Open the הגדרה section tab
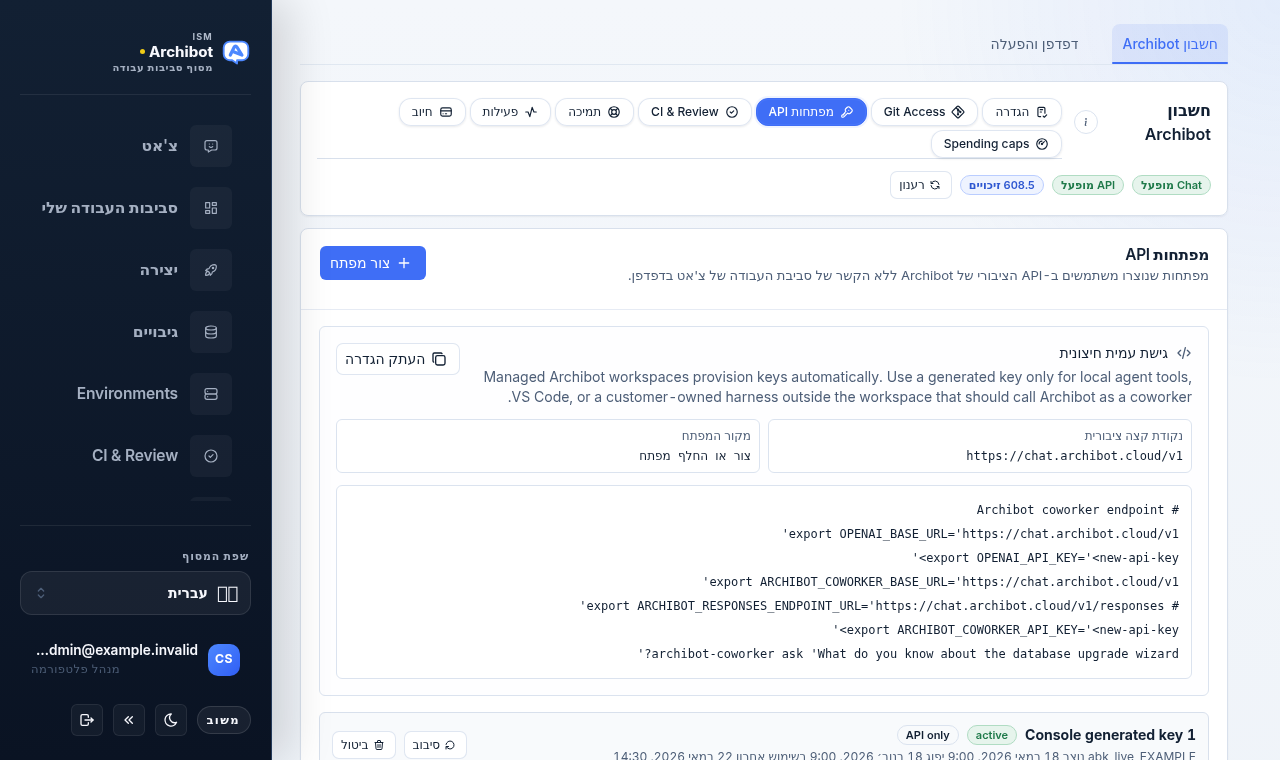1280x760 pixels. pos(1022,112)
